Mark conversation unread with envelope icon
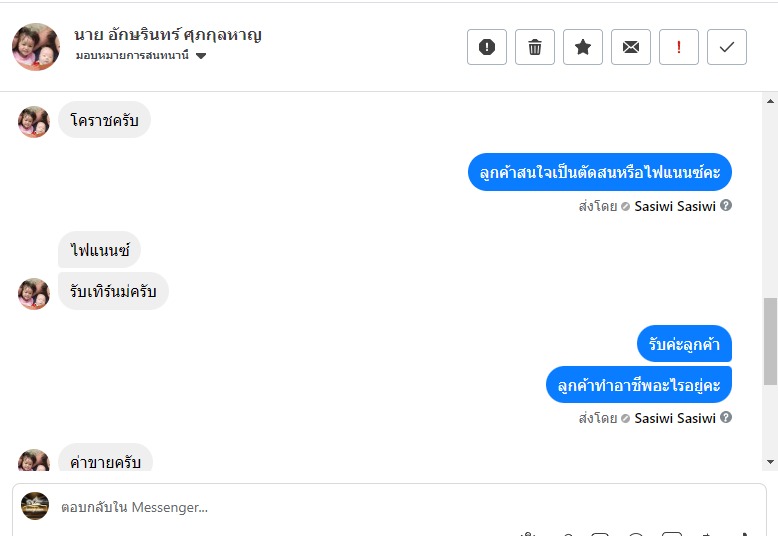This screenshot has height=536, width=778. click(x=631, y=47)
